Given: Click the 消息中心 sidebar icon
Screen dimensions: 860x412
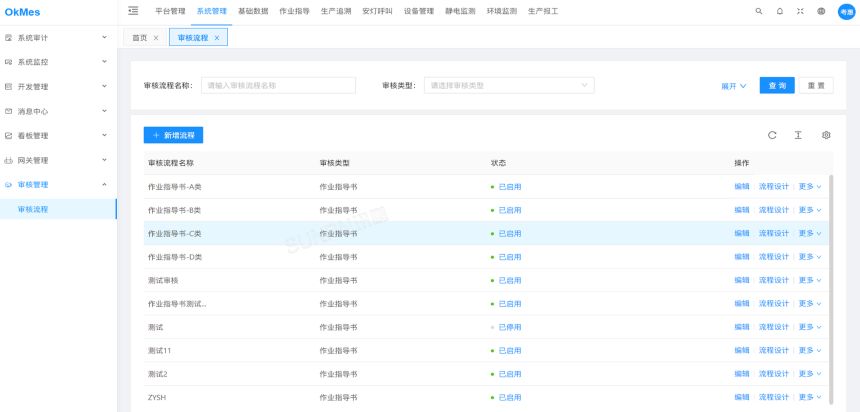Looking at the screenshot, I should [8, 111].
